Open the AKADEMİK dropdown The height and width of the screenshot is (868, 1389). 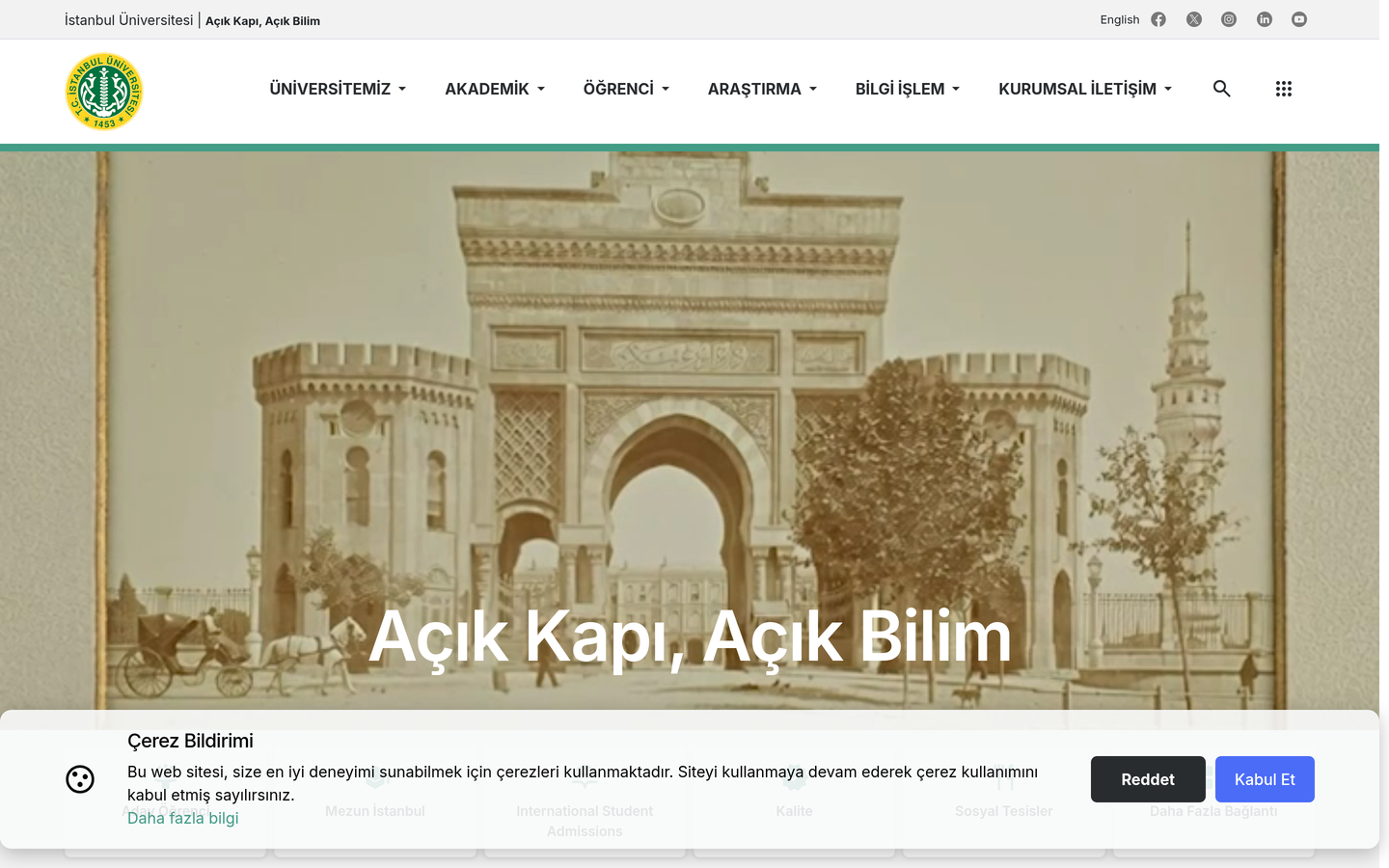495,89
